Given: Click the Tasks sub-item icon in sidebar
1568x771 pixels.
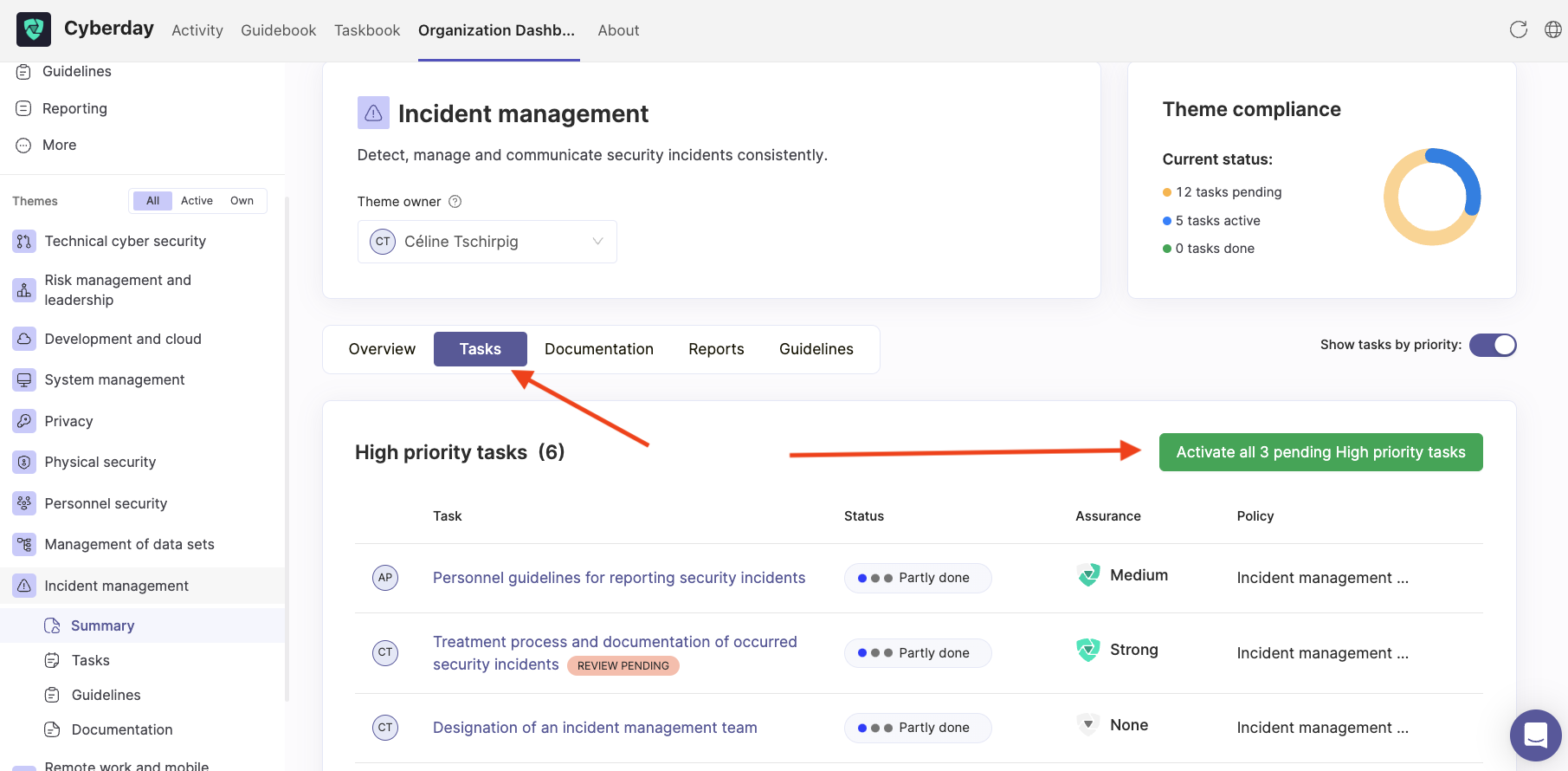Looking at the screenshot, I should pos(52,660).
